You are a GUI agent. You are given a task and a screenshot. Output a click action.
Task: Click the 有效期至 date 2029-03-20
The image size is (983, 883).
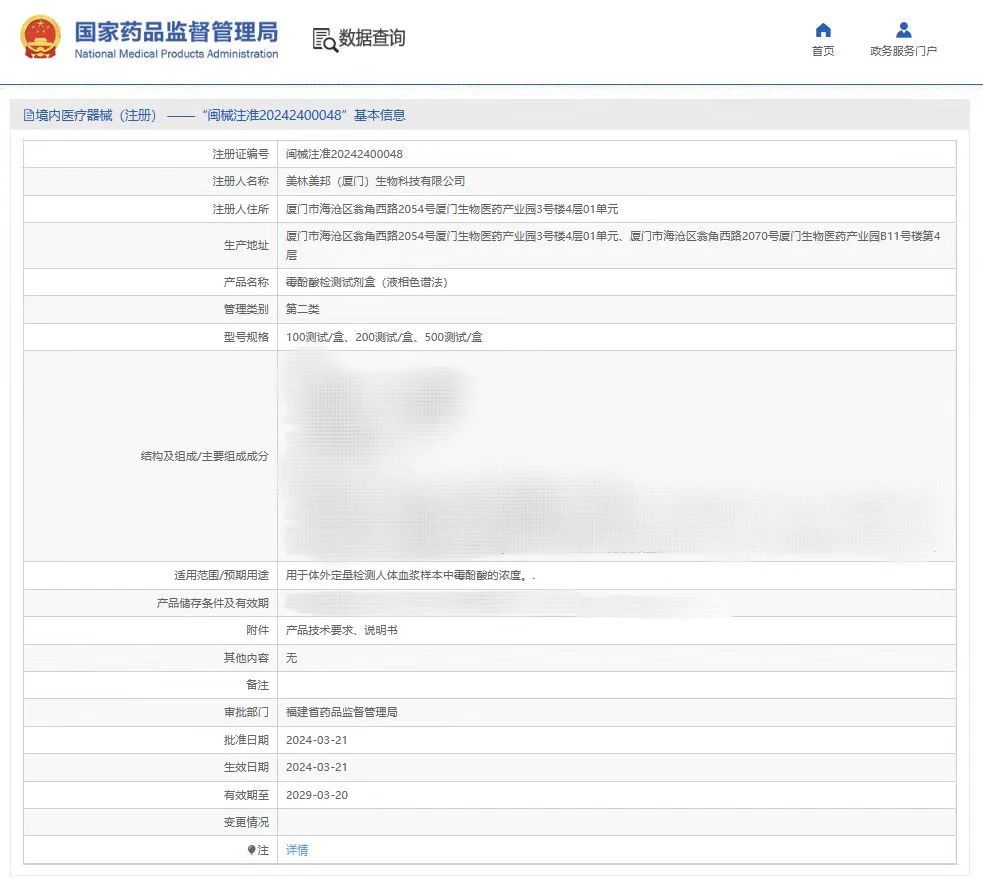pos(316,795)
